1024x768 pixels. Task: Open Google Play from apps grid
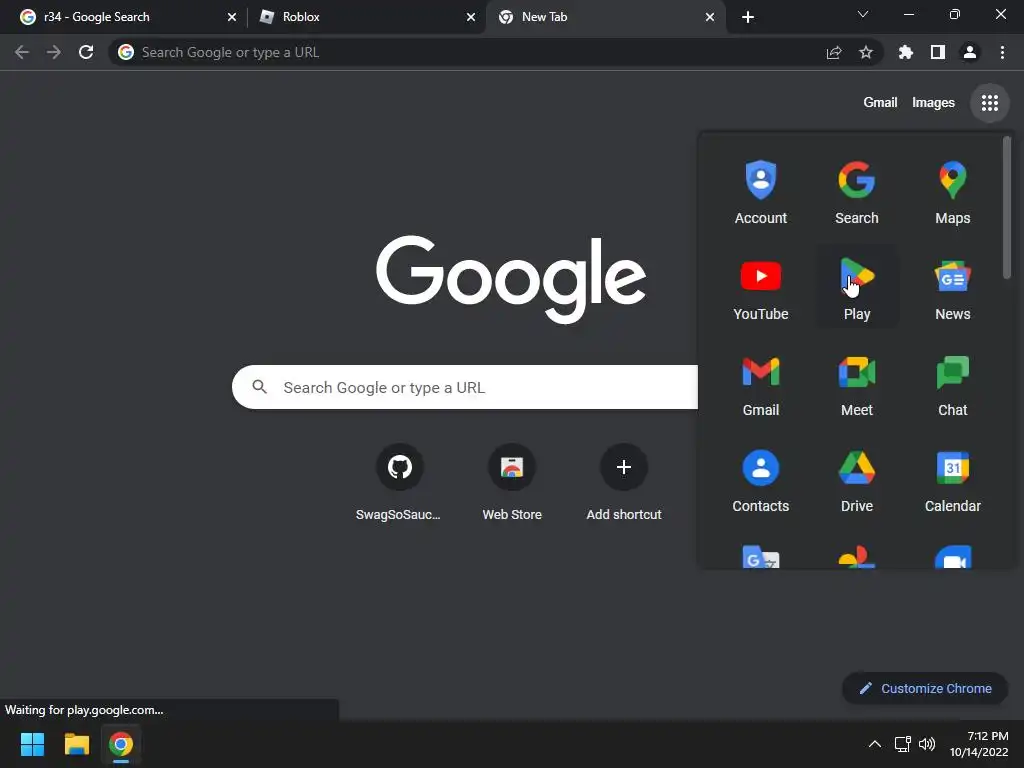tap(856, 289)
